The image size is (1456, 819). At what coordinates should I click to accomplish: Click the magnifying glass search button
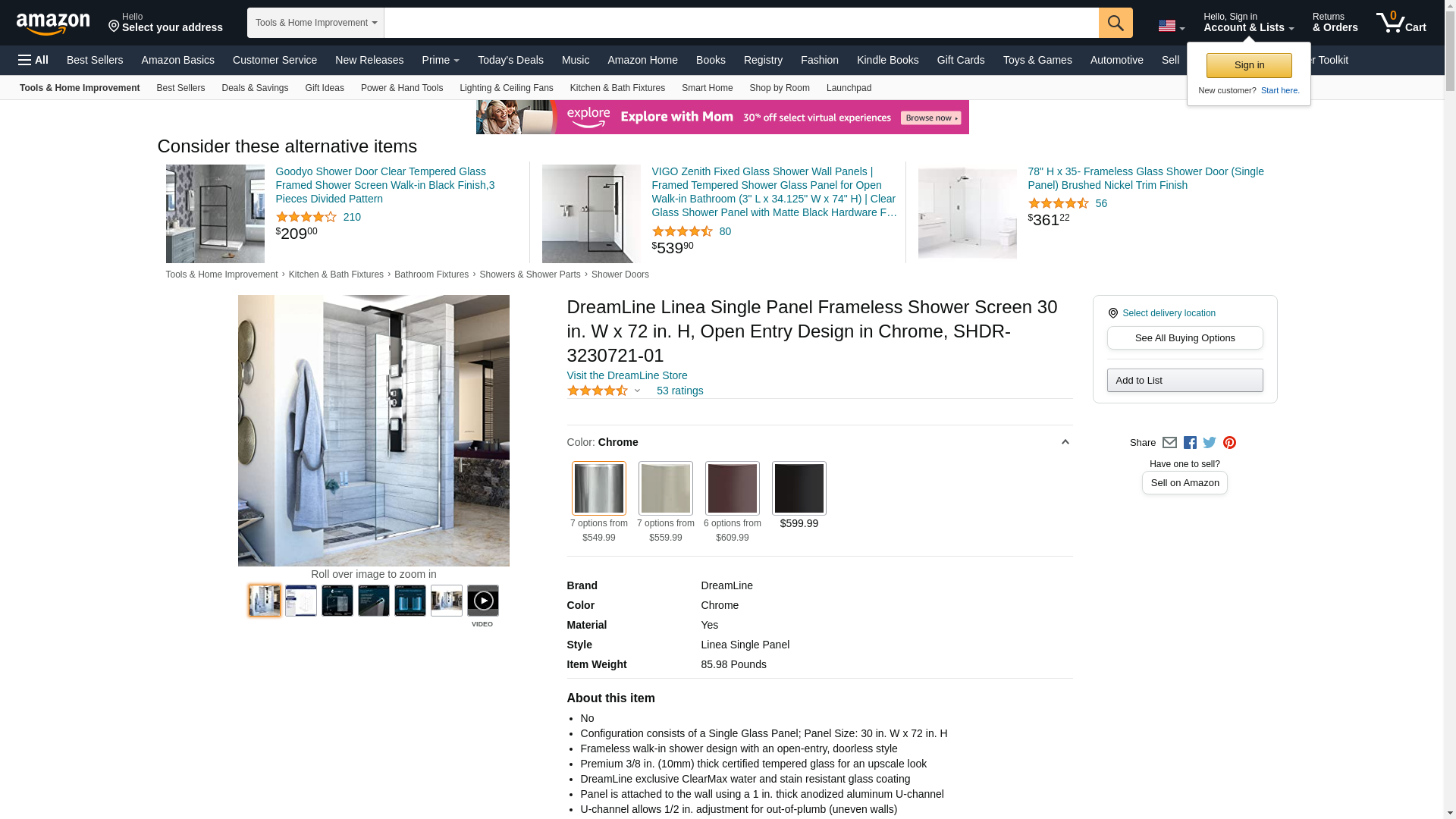pos(1116,23)
